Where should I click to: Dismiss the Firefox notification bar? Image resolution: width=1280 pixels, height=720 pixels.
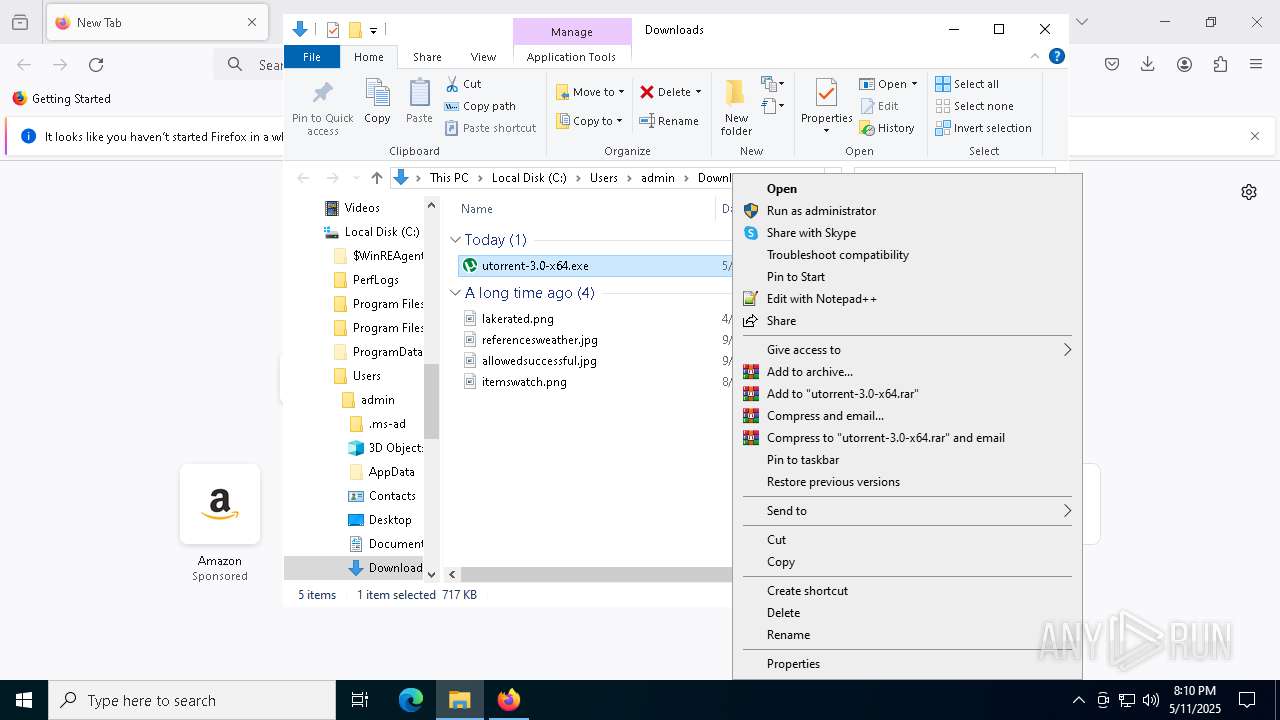(x=1255, y=136)
